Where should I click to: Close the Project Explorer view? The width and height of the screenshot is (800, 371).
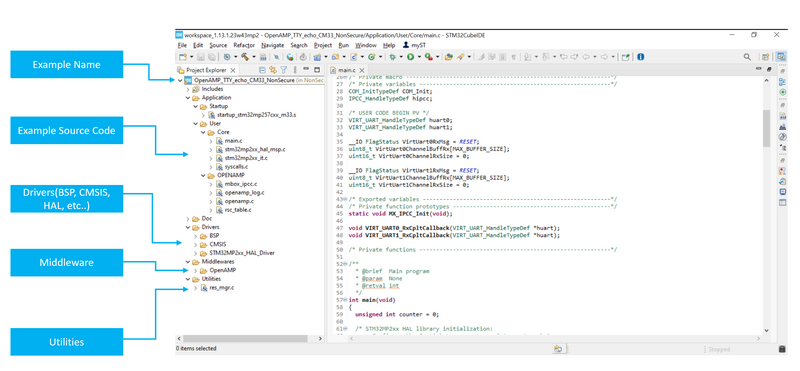[x=233, y=70]
